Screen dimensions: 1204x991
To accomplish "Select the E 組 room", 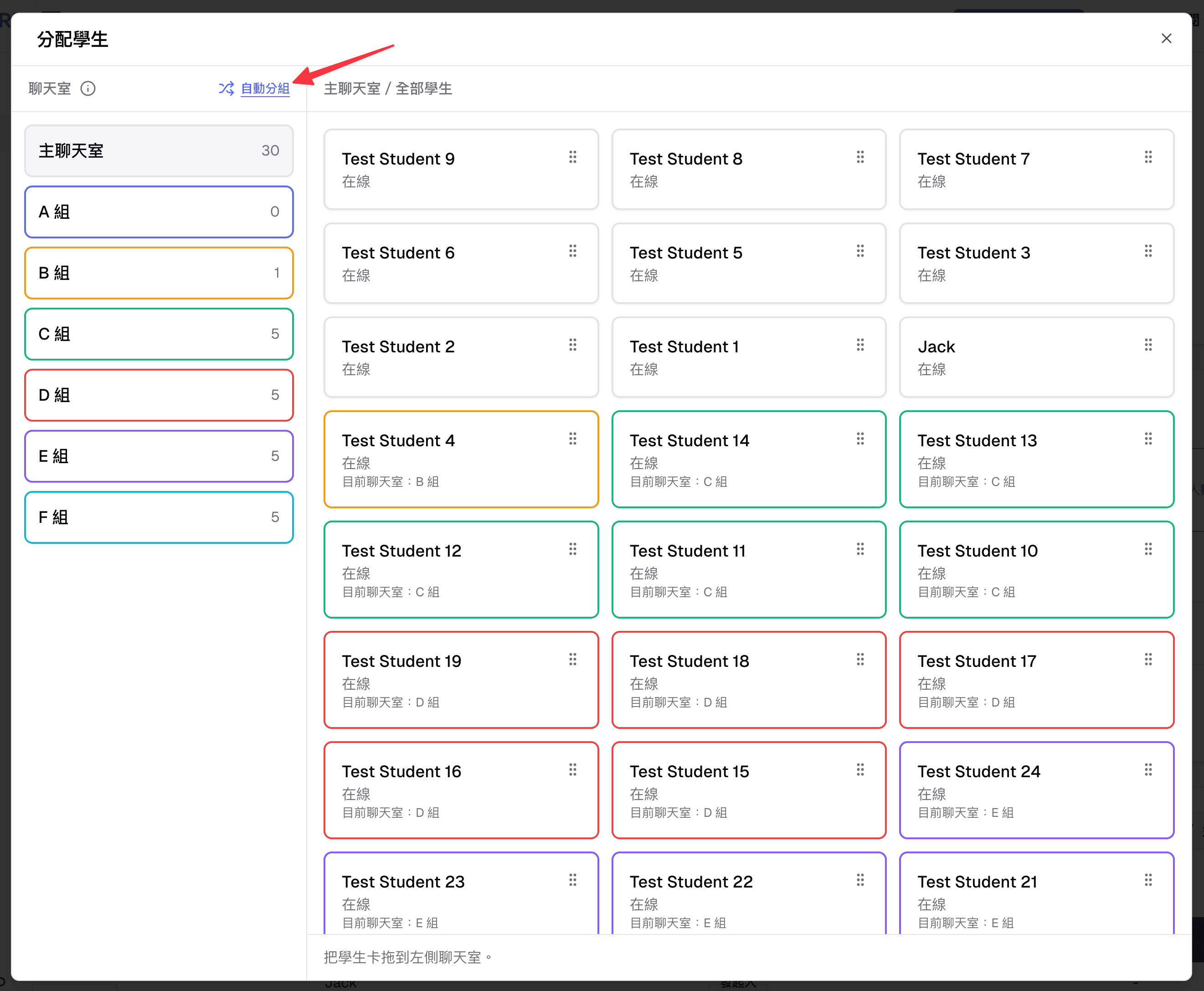I will click(159, 456).
